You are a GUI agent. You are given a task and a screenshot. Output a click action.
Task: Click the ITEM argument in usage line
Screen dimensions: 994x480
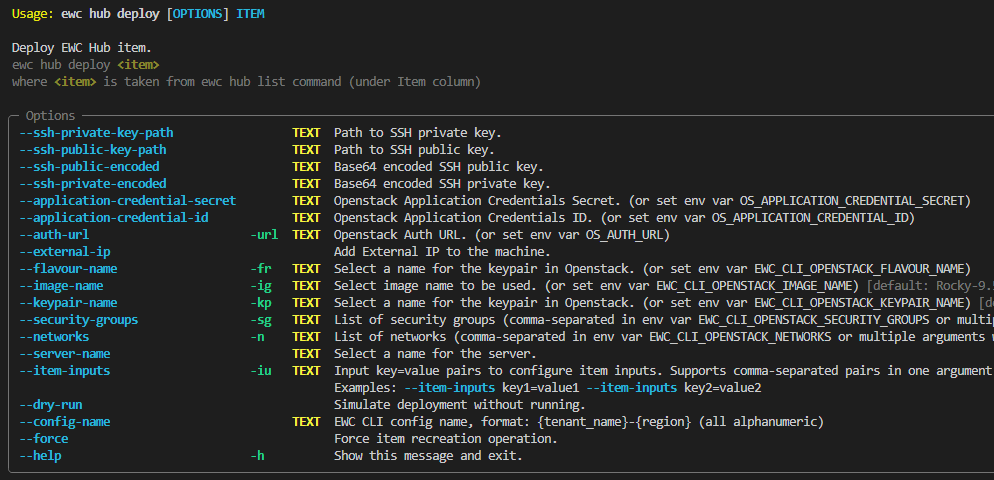coord(250,14)
